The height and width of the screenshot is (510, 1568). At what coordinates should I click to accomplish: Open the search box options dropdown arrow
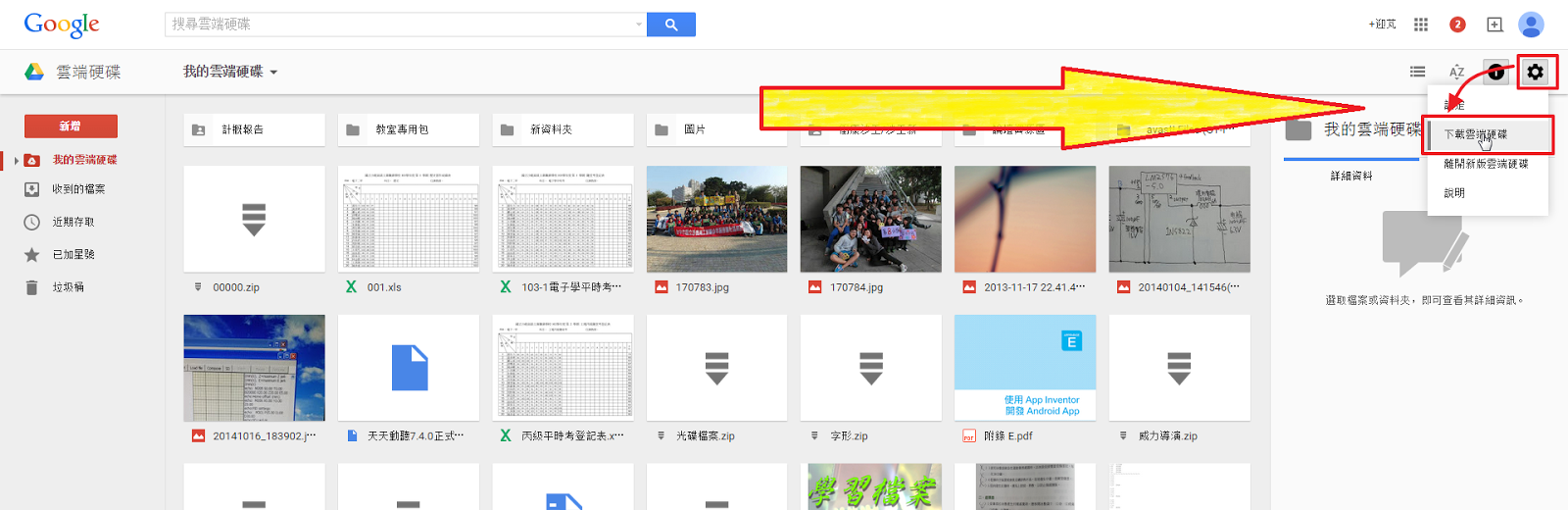tap(639, 25)
